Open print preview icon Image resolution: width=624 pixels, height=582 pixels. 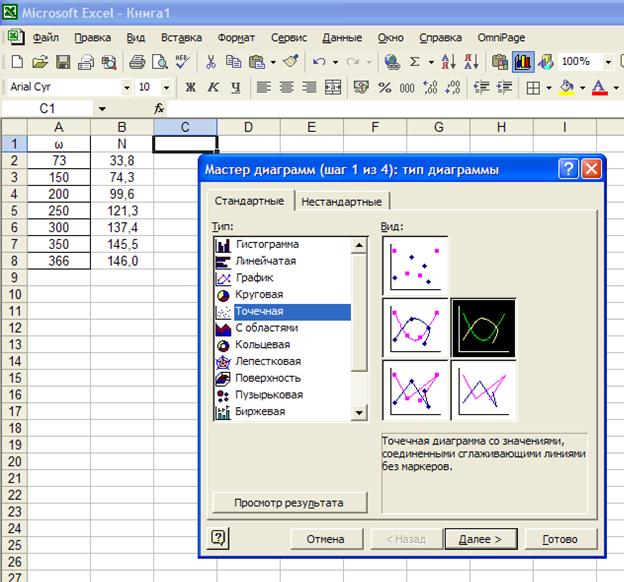pyautogui.click(x=160, y=62)
